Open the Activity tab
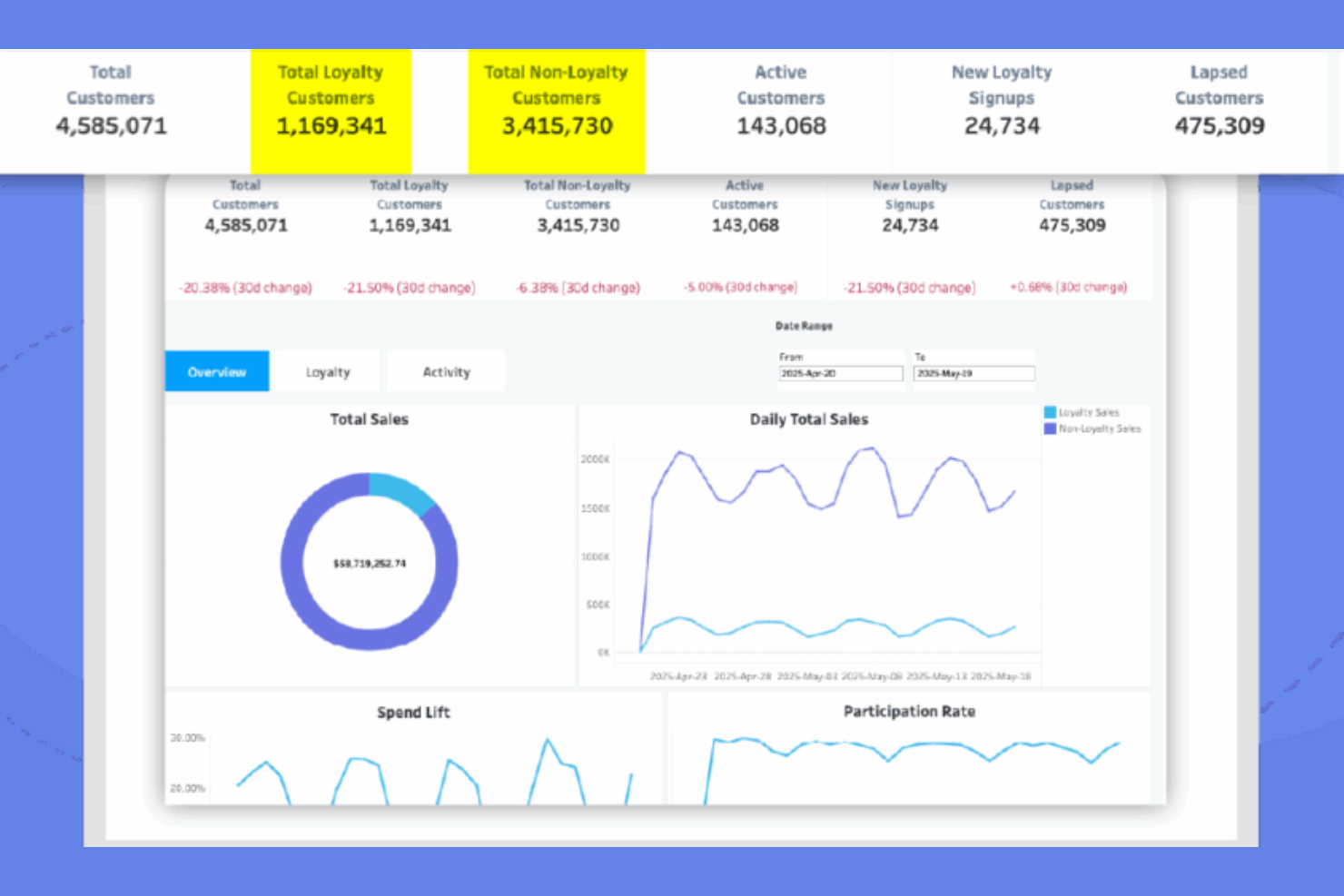Image resolution: width=1344 pixels, height=896 pixels. pyautogui.click(x=446, y=371)
